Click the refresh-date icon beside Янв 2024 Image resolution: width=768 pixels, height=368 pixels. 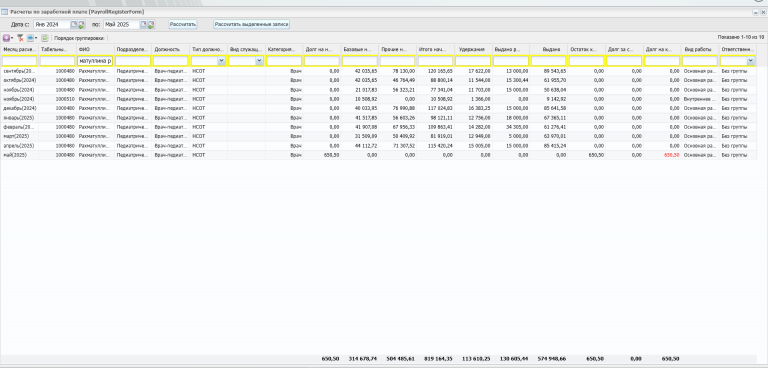(81, 25)
